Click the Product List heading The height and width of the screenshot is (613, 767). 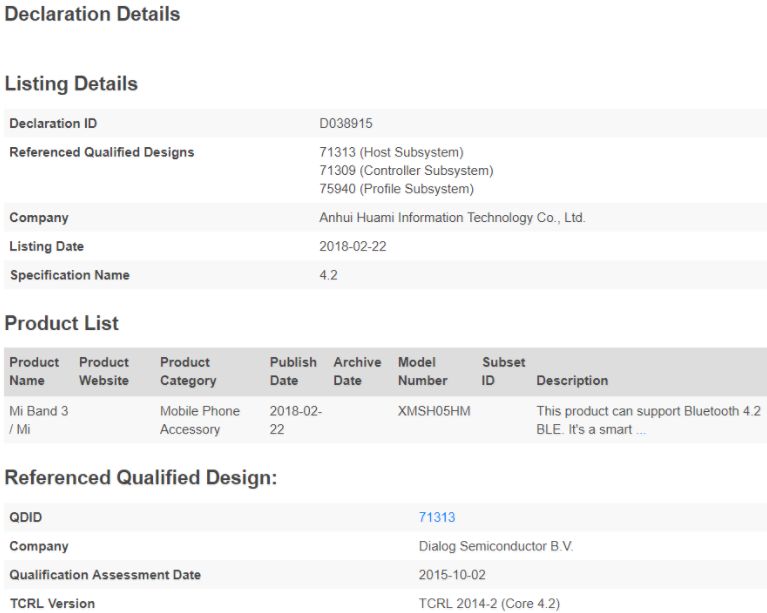(x=62, y=323)
